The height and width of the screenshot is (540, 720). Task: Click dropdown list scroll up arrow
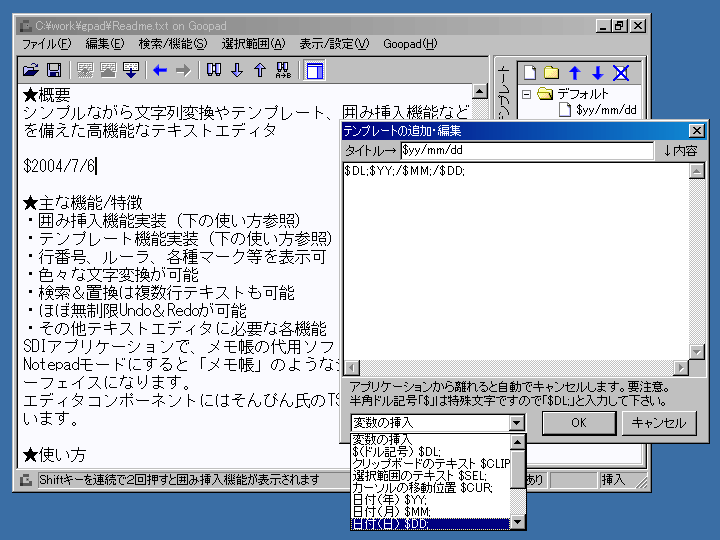(518, 442)
